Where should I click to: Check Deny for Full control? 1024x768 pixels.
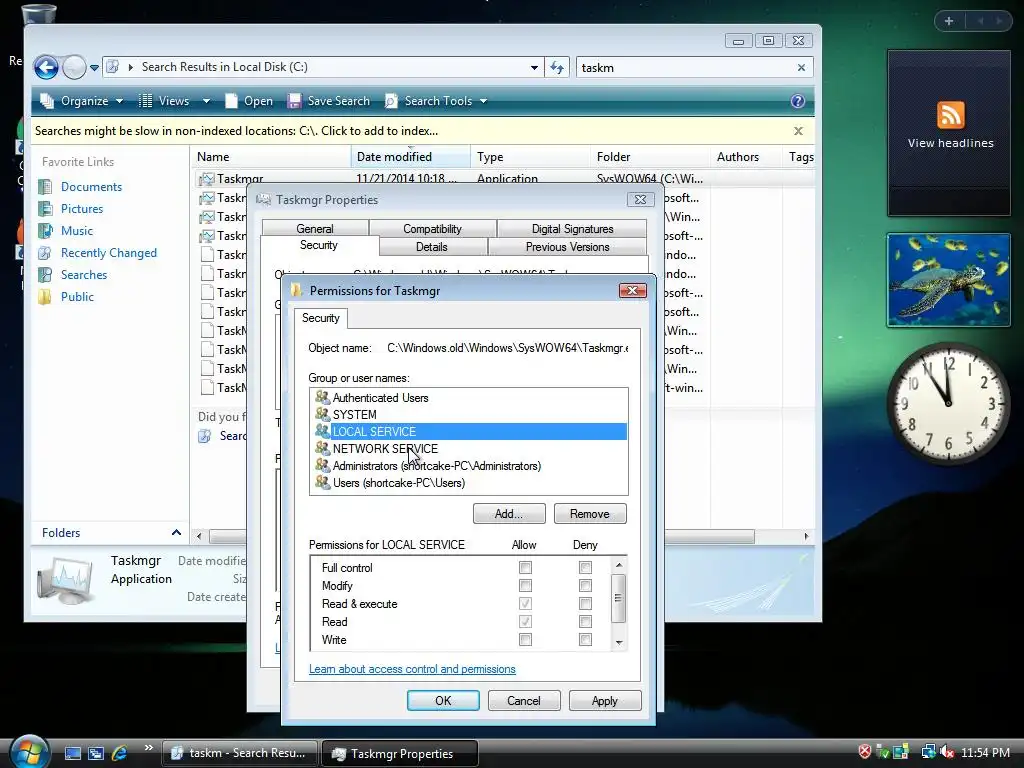point(585,568)
